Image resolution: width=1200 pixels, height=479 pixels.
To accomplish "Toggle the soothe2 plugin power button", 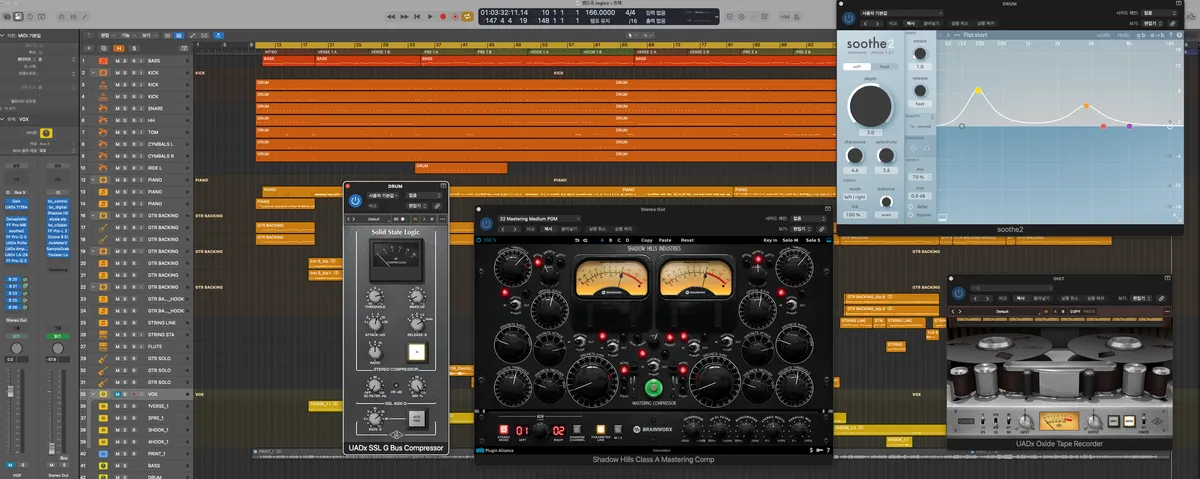I will [849, 18].
